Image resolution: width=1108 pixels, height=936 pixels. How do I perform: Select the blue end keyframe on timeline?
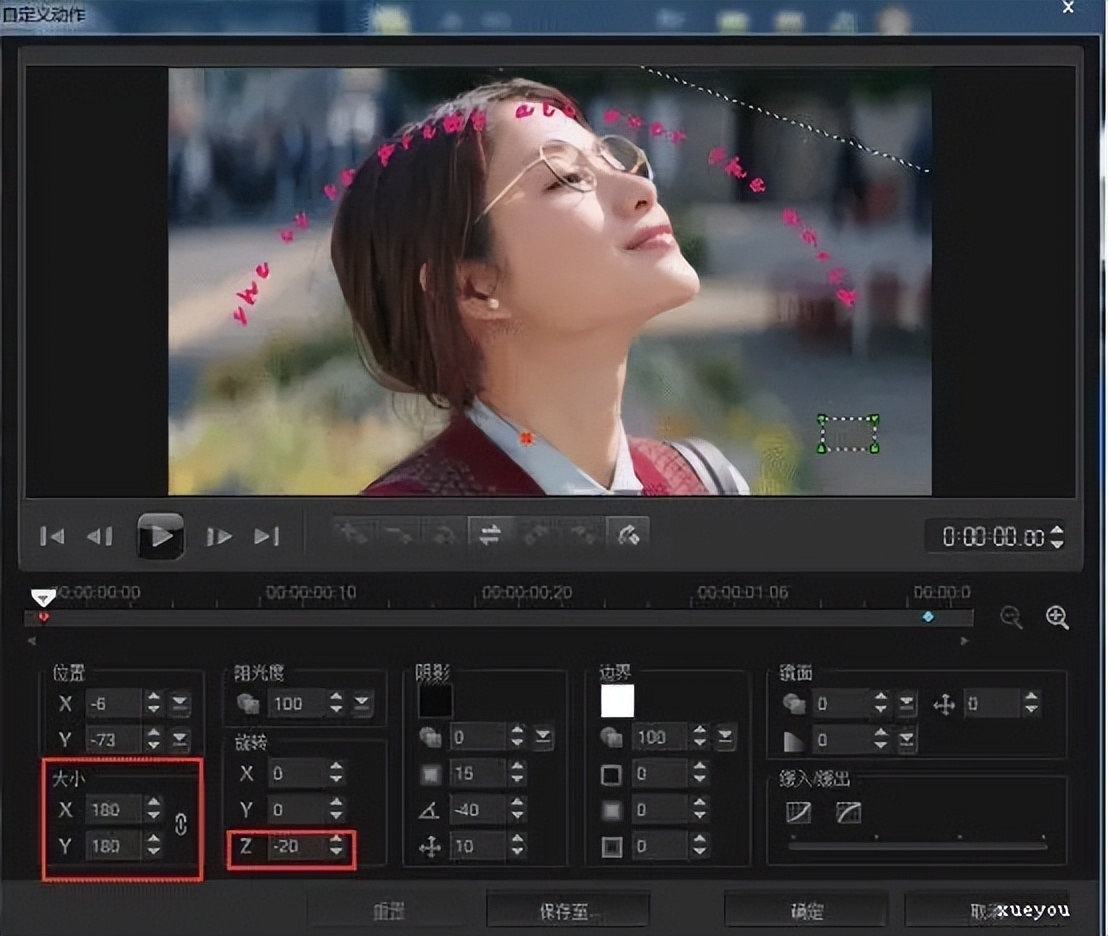pyautogui.click(x=928, y=617)
